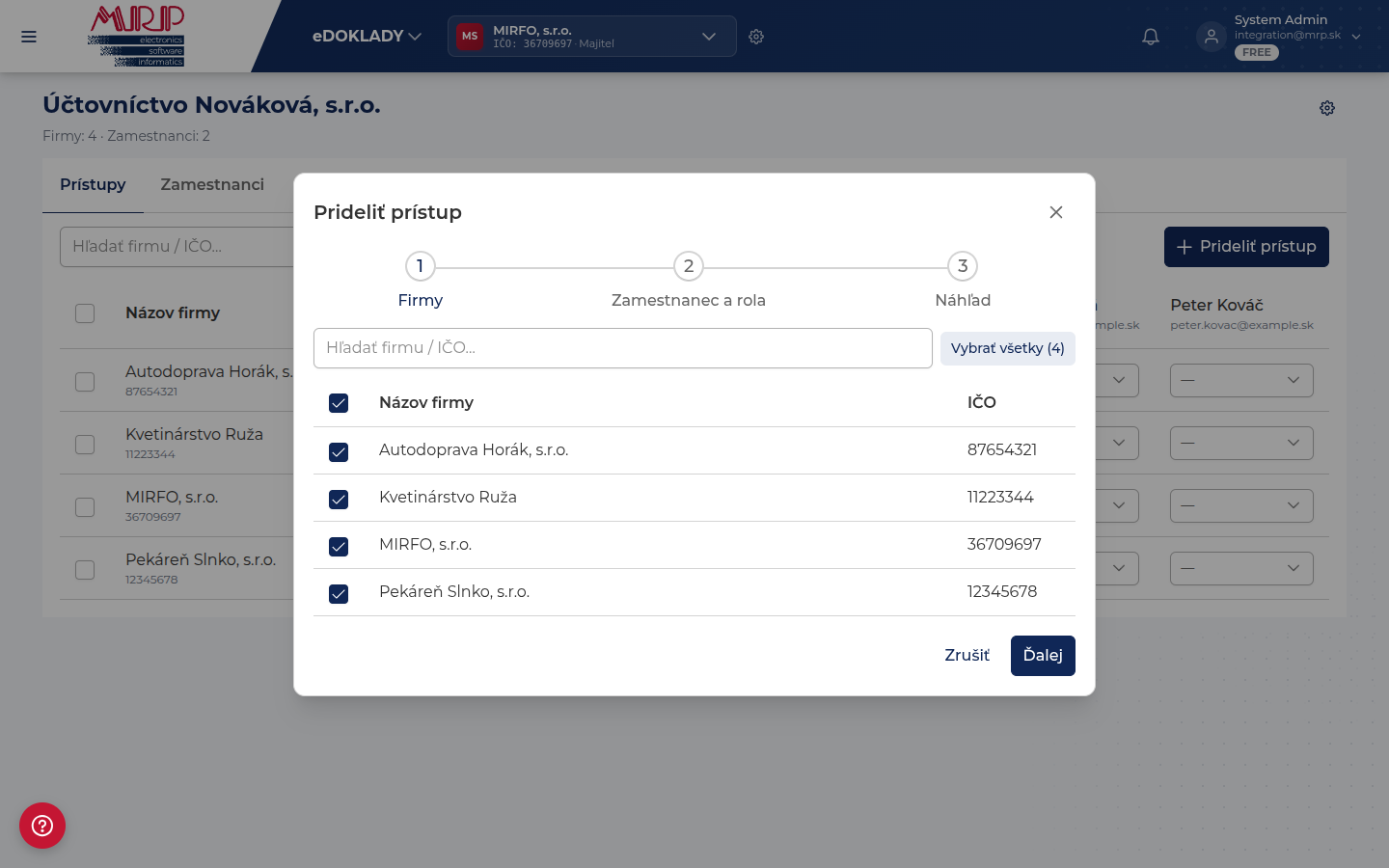
Task: Switch to the Zamestnanci tab
Action: (212, 185)
